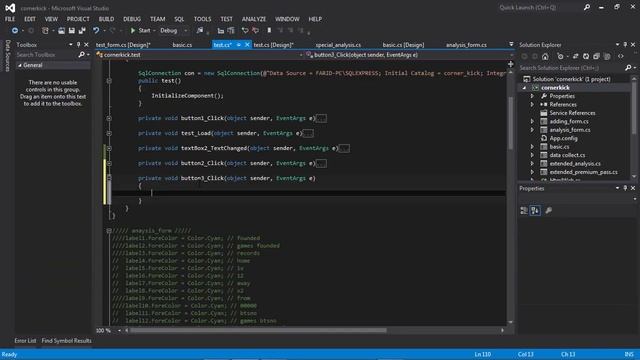Expand the collapsed button1_Click method
Viewport: 640px width, 360px height.
[x=109, y=118]
